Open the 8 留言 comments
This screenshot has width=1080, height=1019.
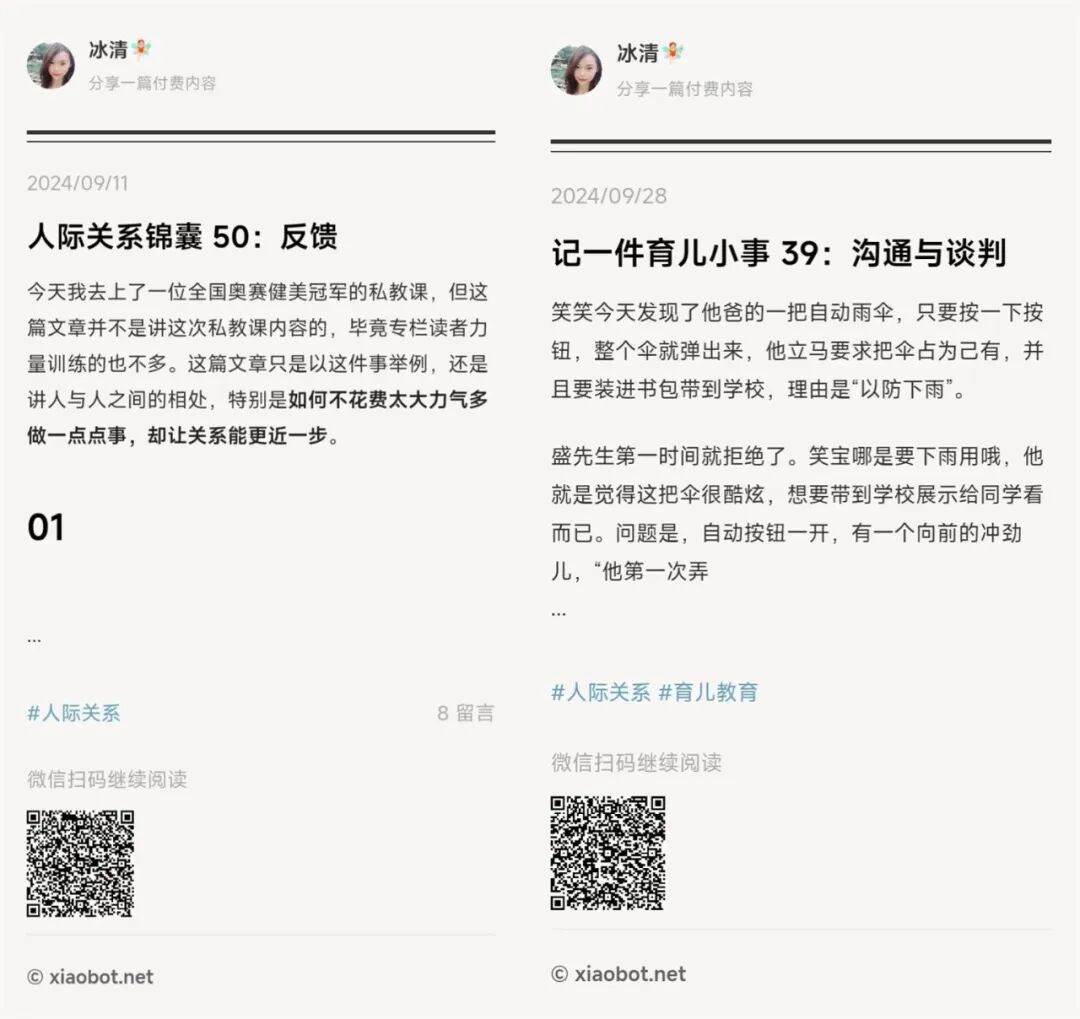point(466,713)
